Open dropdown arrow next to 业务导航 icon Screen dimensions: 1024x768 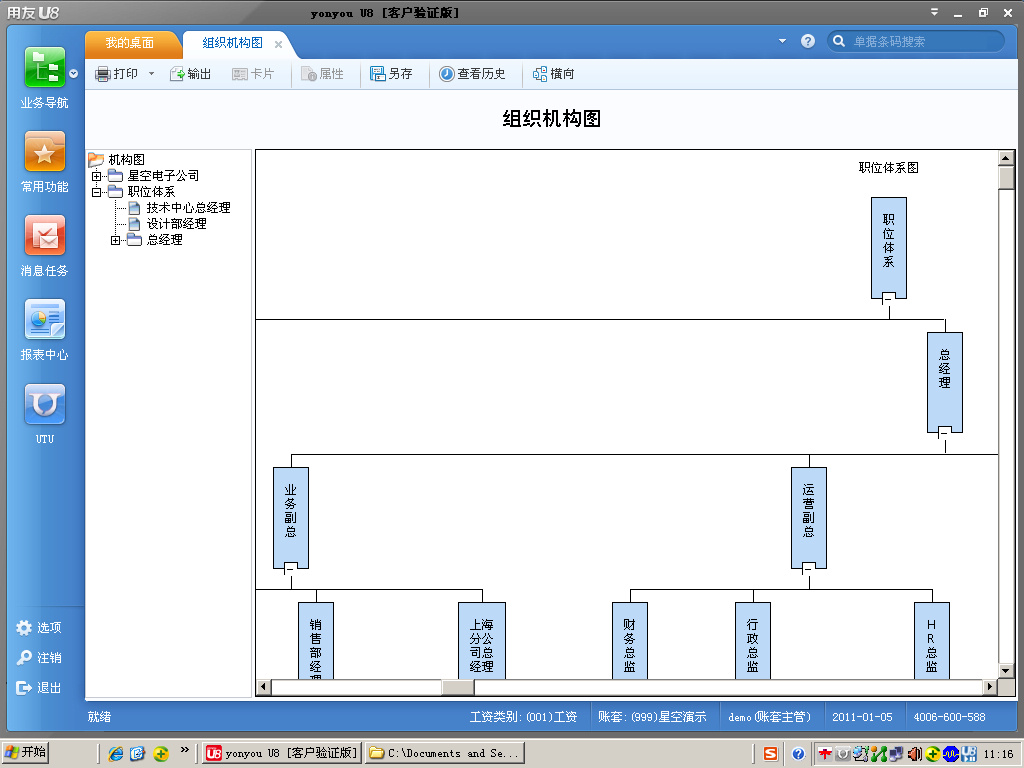(x=74, y=74)
